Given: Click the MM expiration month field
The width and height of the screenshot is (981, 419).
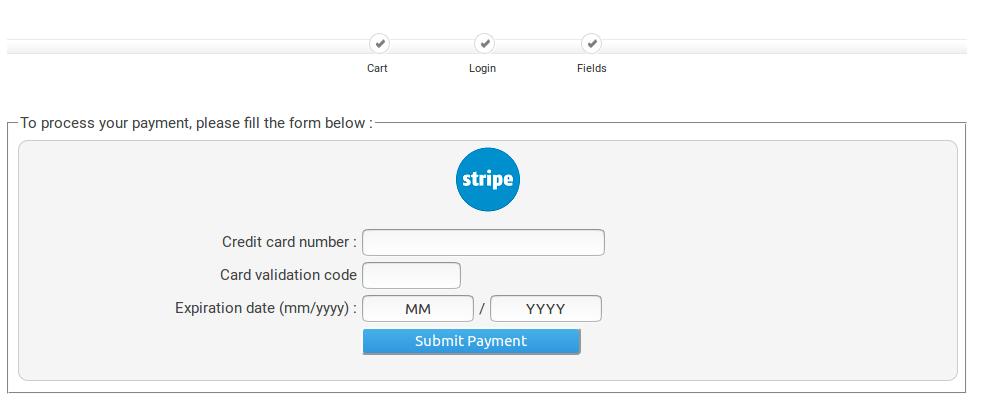Looking at the screenshot, I should click(x=417, y=309).
